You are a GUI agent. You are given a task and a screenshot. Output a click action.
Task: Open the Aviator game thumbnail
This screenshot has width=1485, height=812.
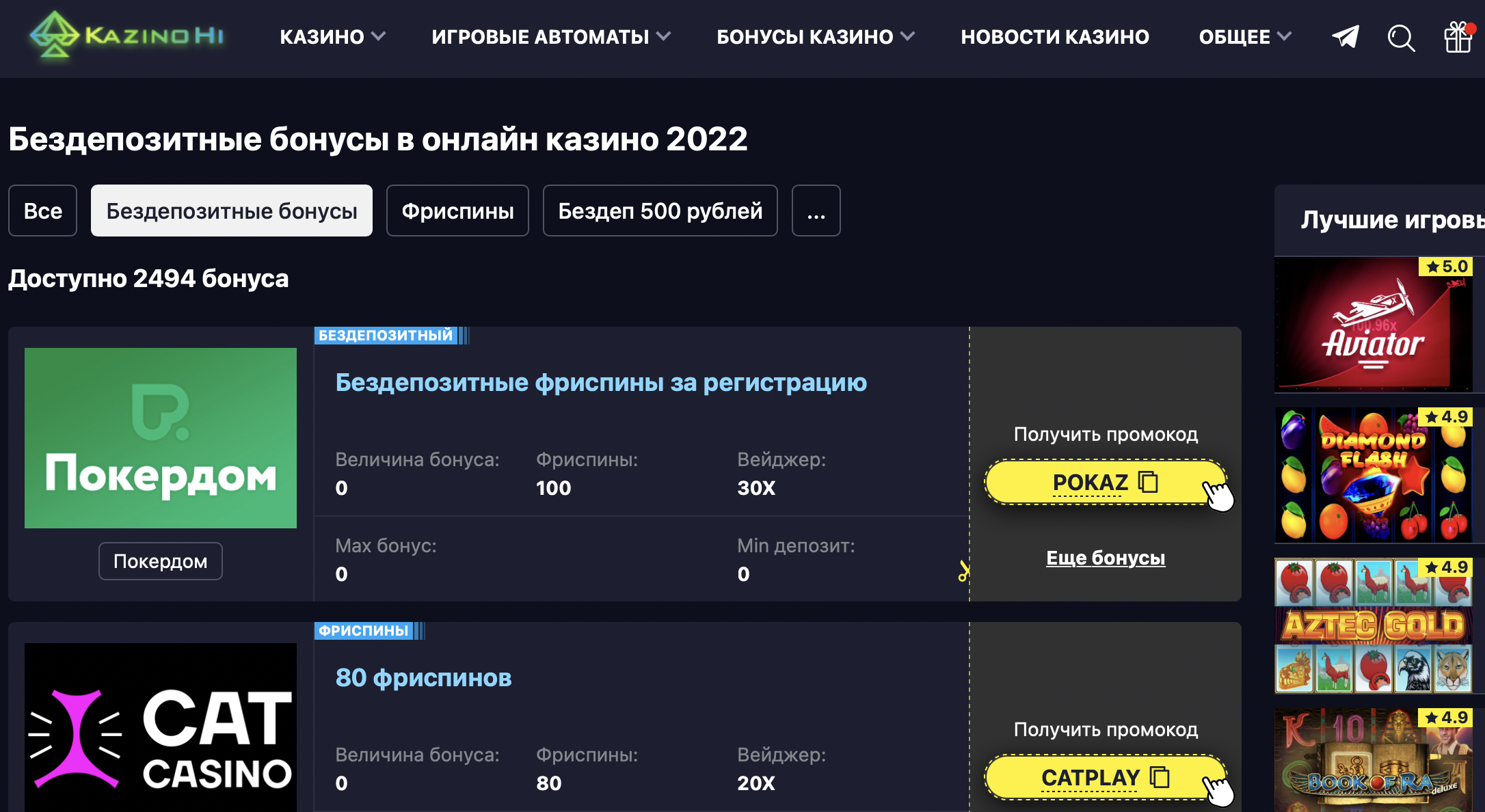1373,325
